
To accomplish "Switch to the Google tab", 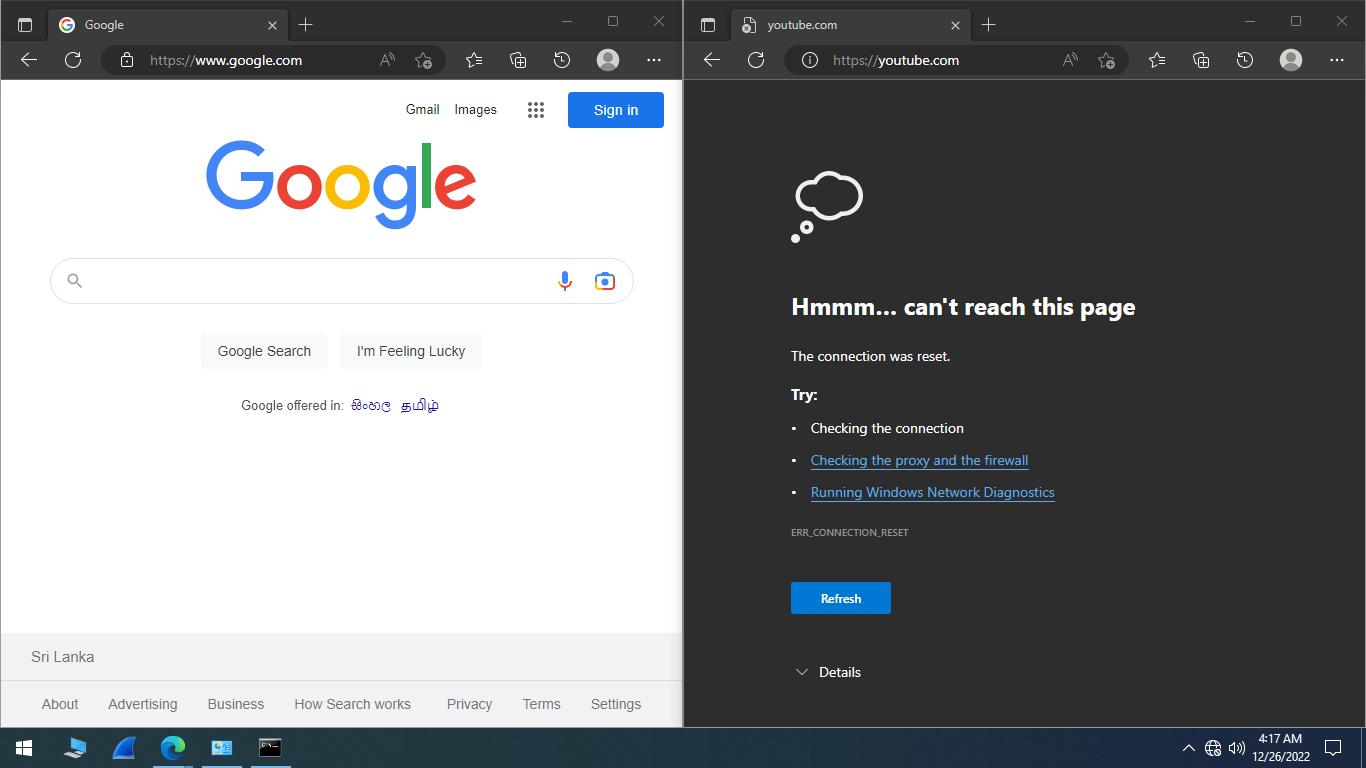I will (150, 25).
